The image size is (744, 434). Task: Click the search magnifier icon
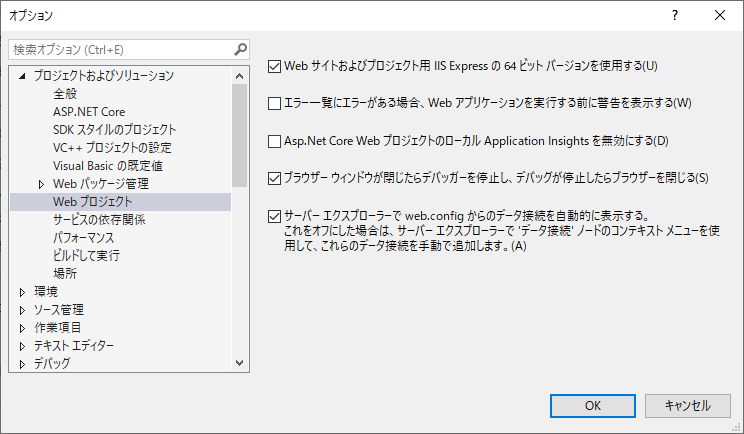(240, 49)
